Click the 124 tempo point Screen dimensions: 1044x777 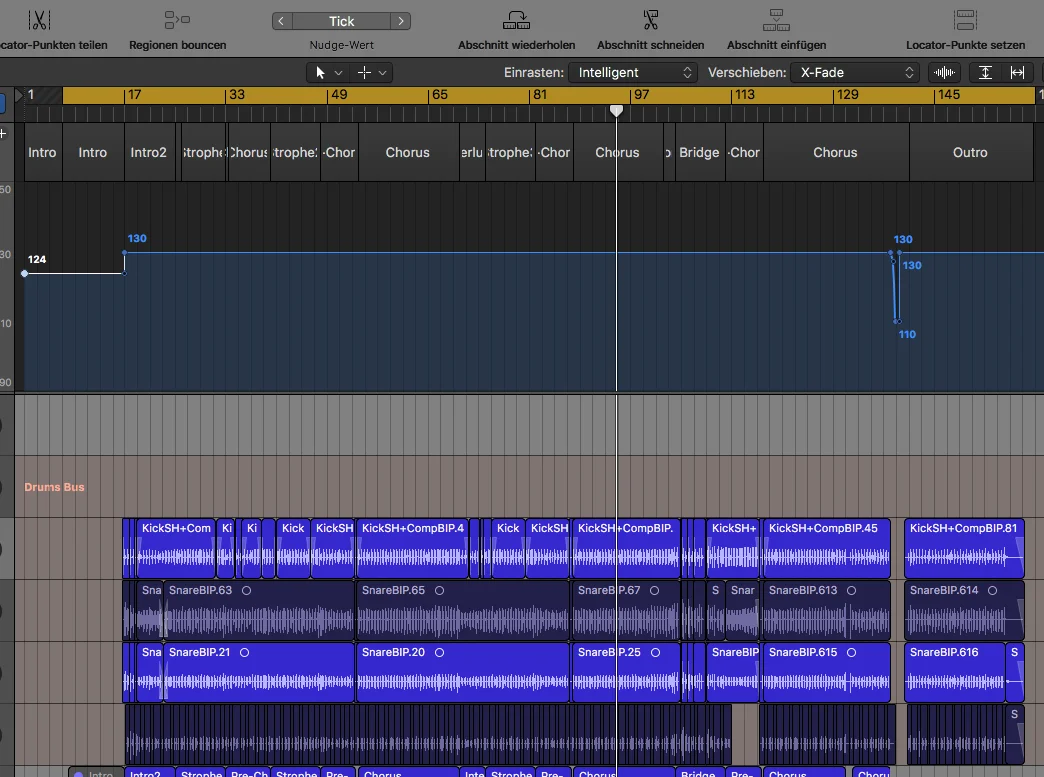(x=25, y=274)
